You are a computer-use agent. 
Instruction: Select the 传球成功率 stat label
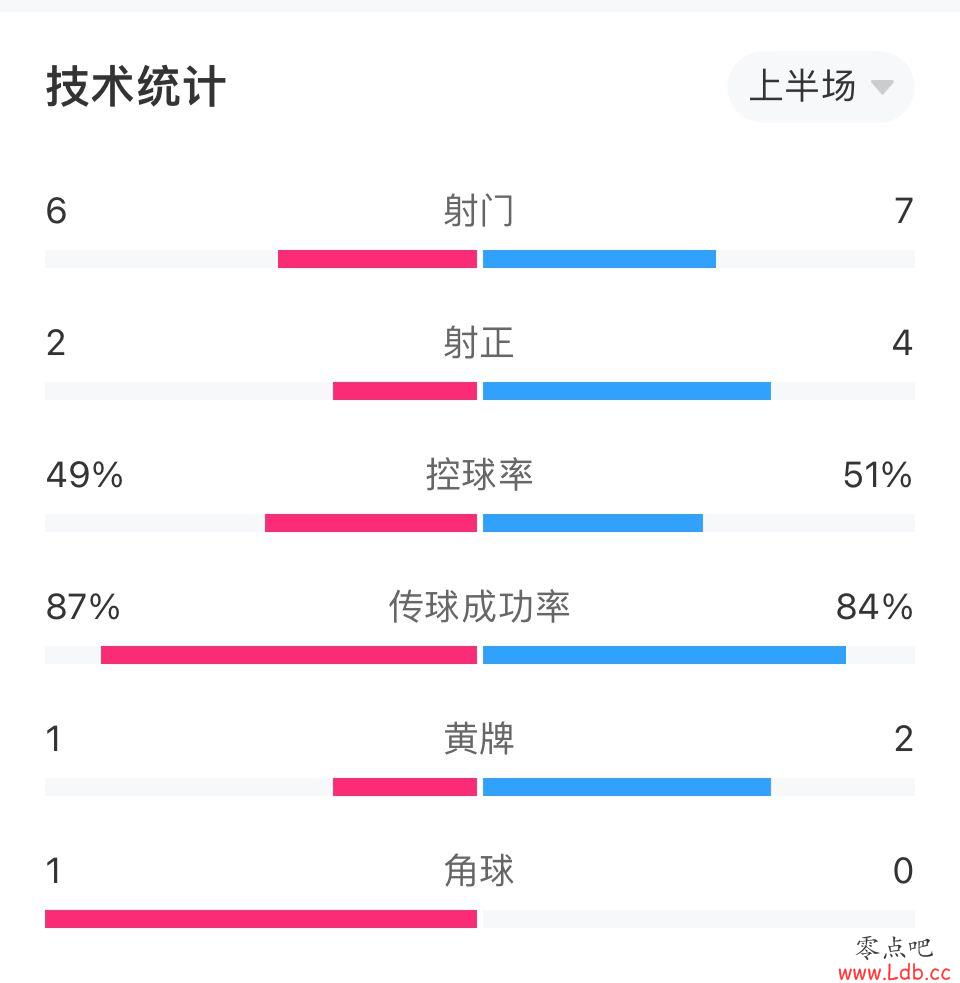pyautogui.click(x=480, y=606)
